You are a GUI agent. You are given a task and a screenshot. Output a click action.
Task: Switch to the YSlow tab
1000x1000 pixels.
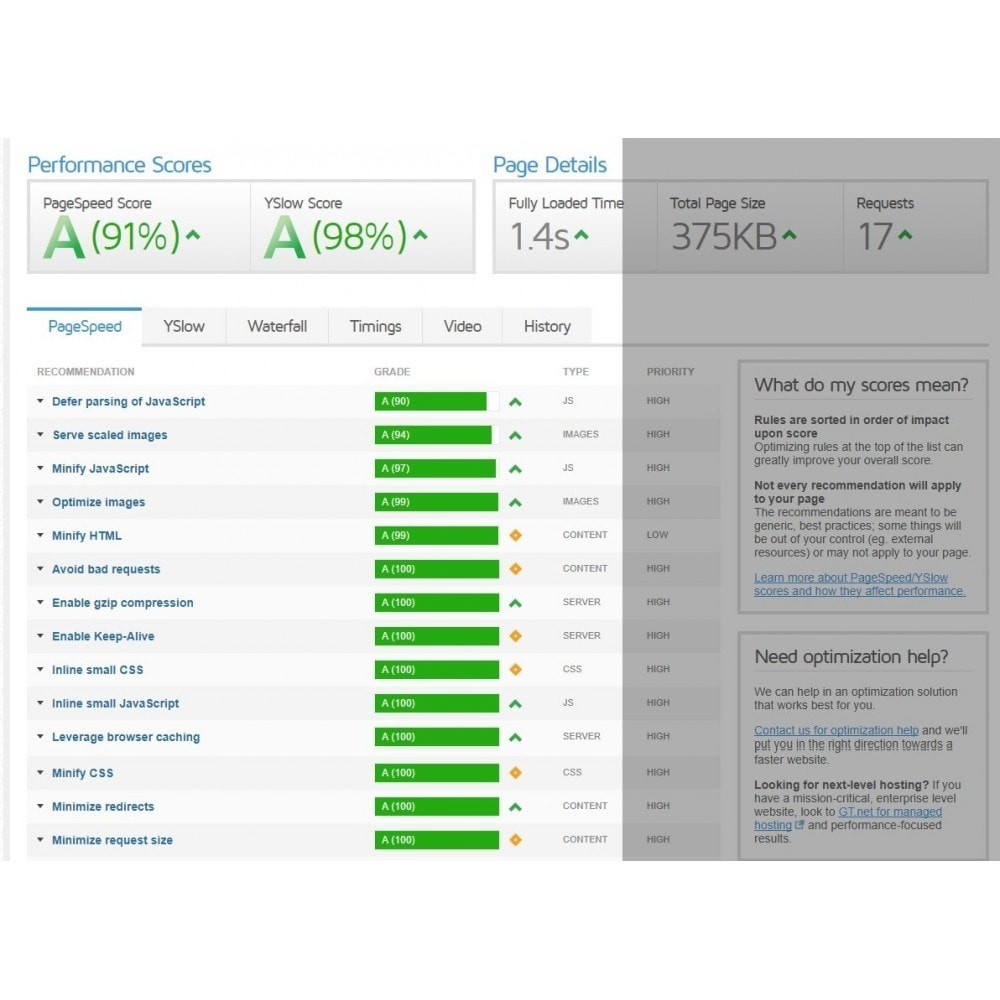184,327
